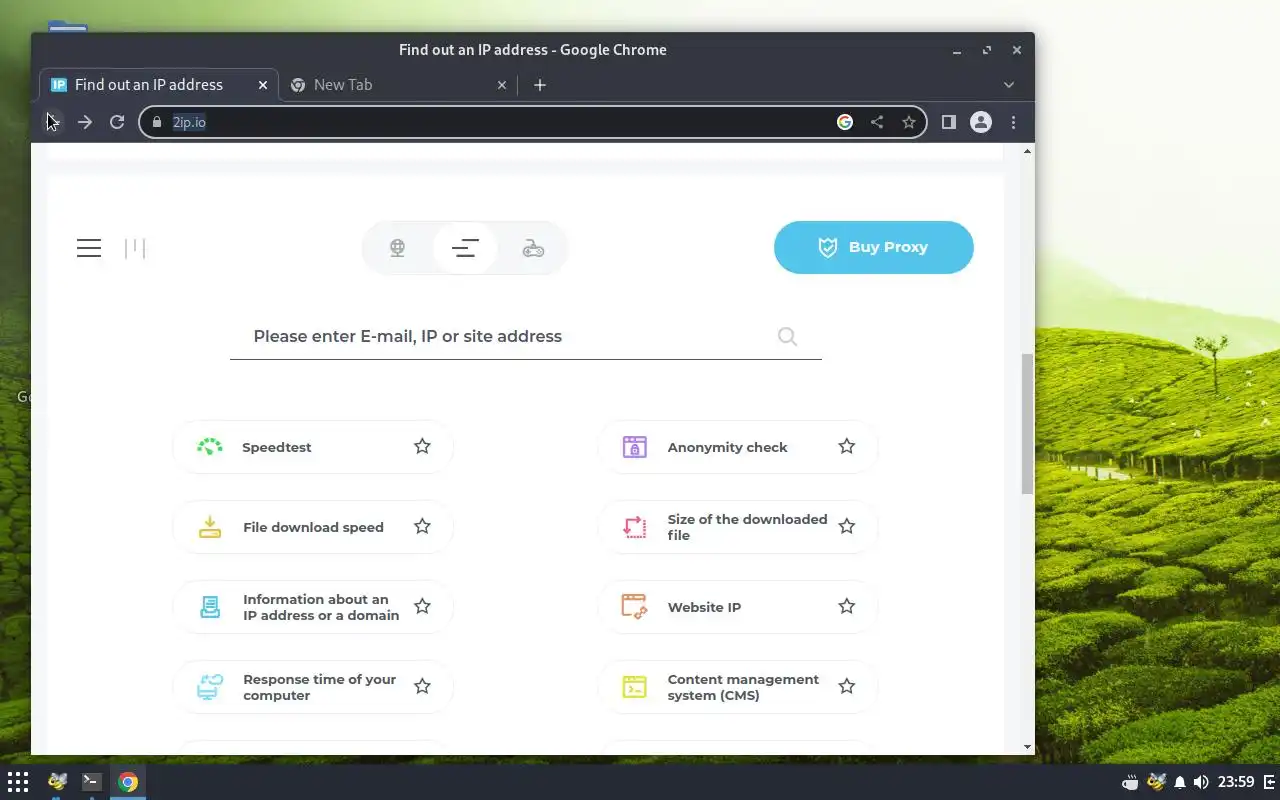Viewport: 1280px width, 800px height.
Task: Star Size of the downloaded file
Action: click(847, 526)
